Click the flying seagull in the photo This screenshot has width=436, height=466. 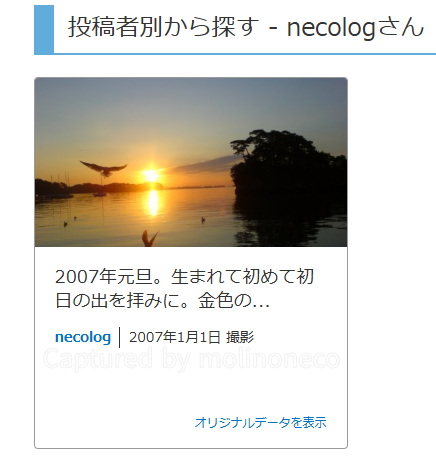tap(104, 168)
